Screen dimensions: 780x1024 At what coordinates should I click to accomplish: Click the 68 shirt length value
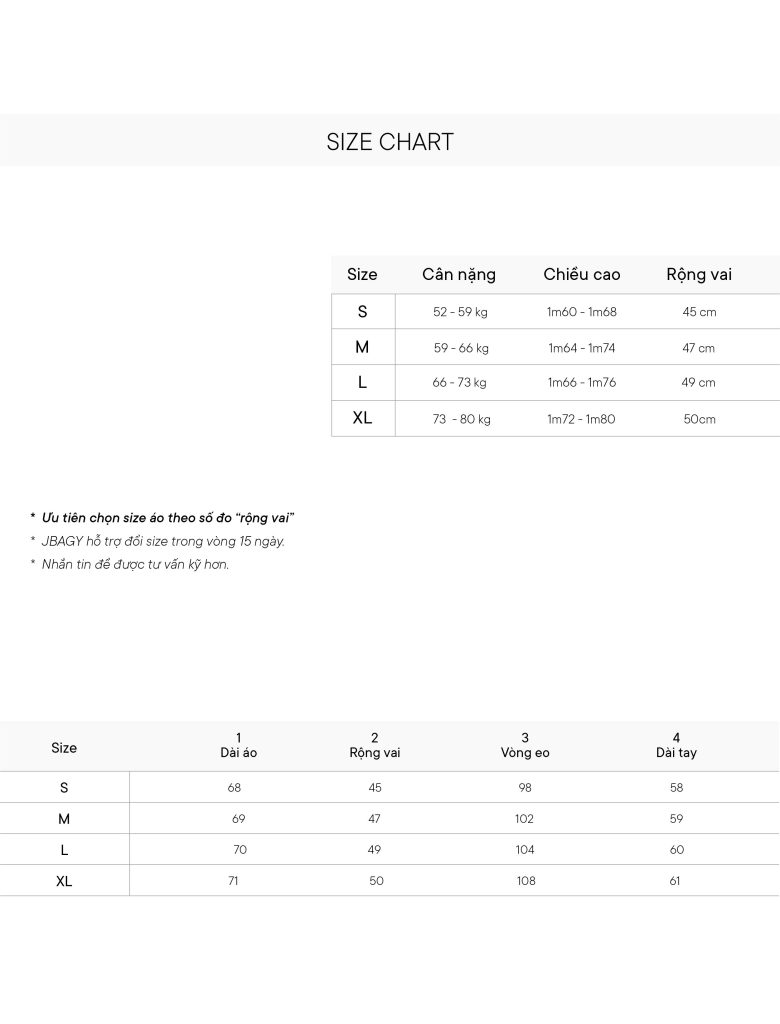[x=234, y=788]
